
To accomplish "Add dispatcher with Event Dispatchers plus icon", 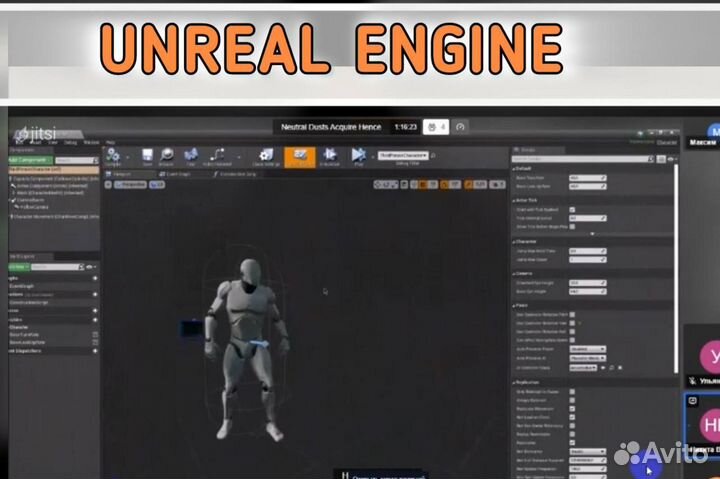I will click(95, 351).
